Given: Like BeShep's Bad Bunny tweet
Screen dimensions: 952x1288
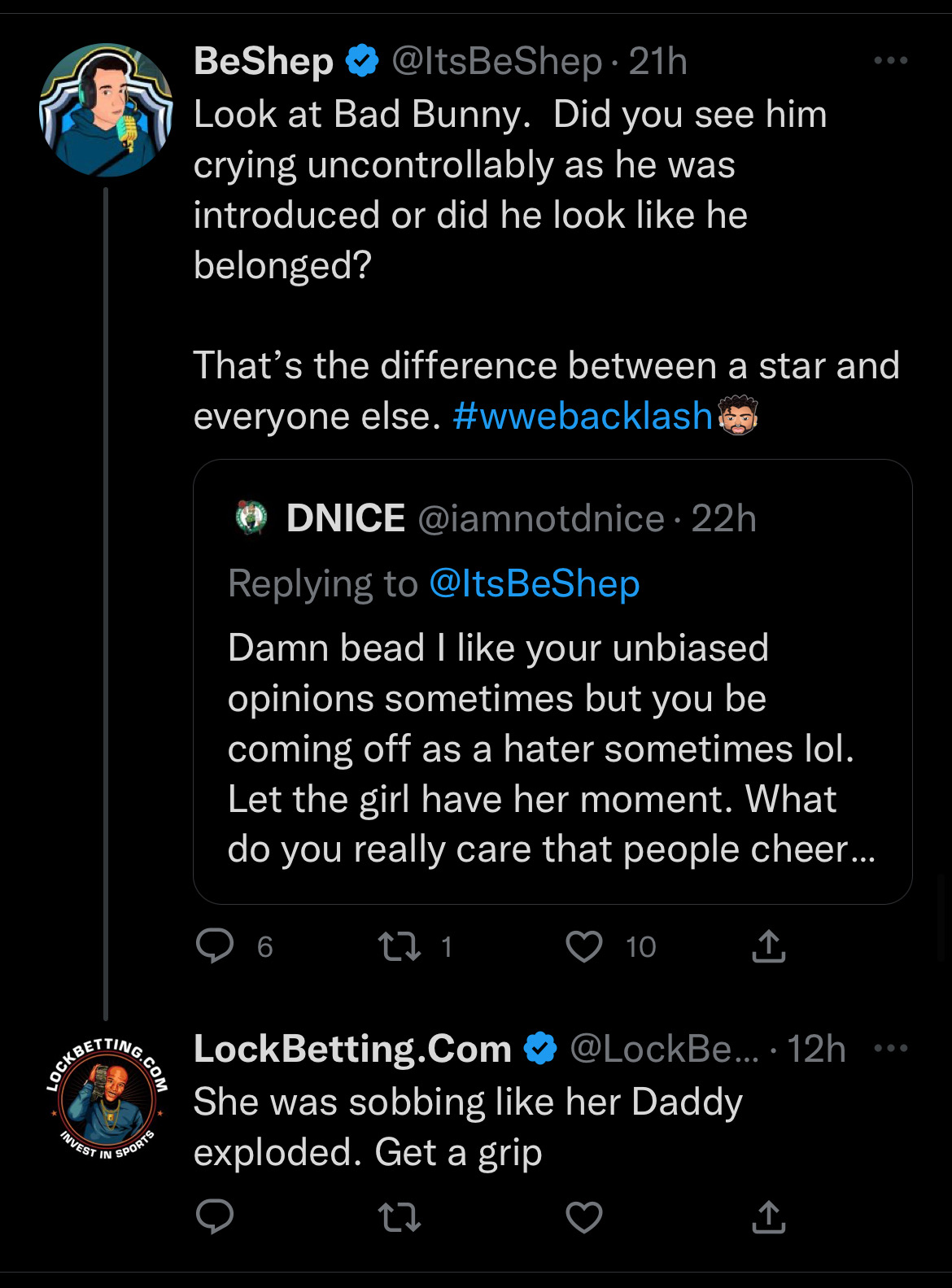Looking at the screenshot, I should 584,946.
